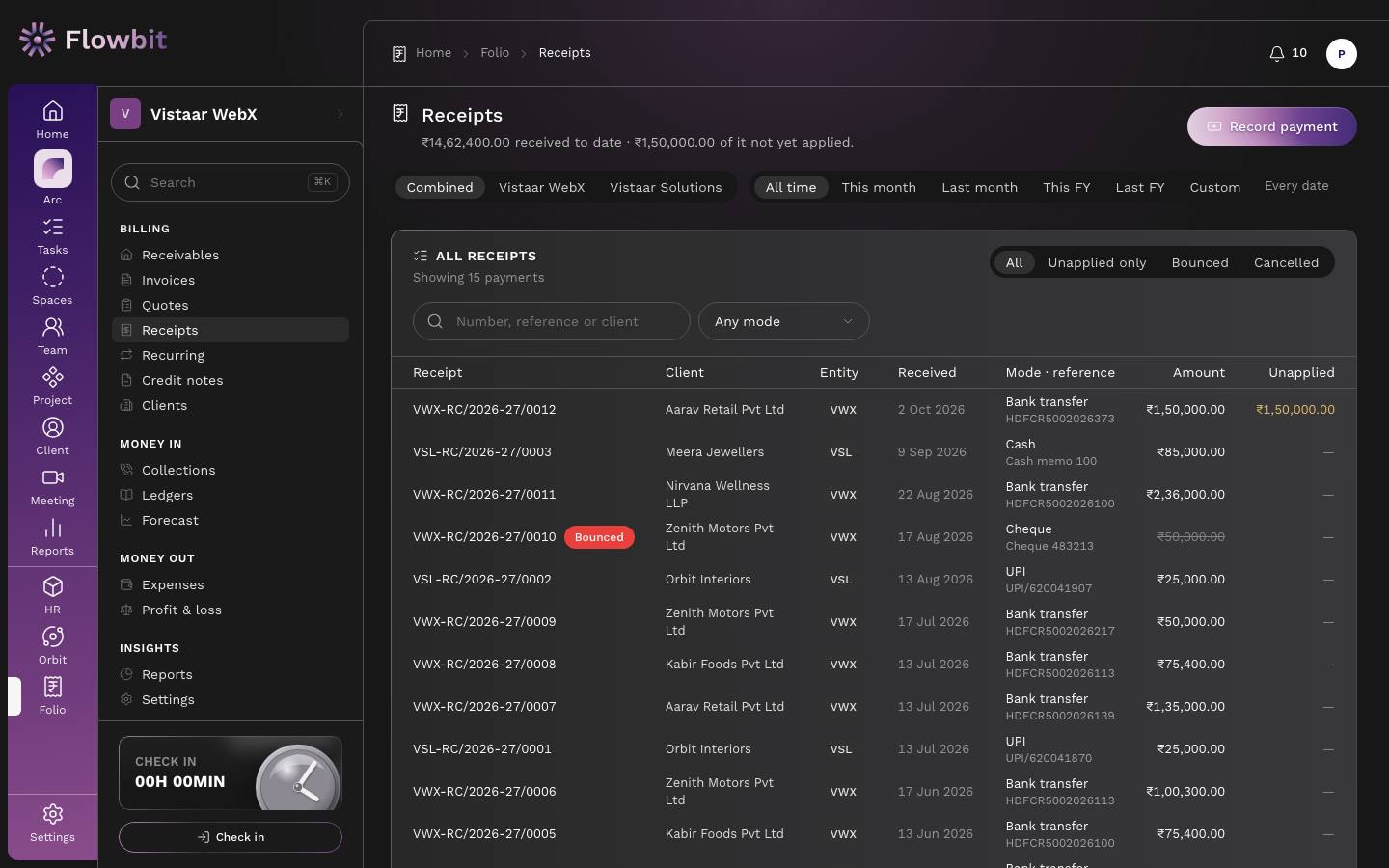The height and width of the screenshot is (868, 1389).
Task: Select the Last month period filter
Action: tap(979, 187)
